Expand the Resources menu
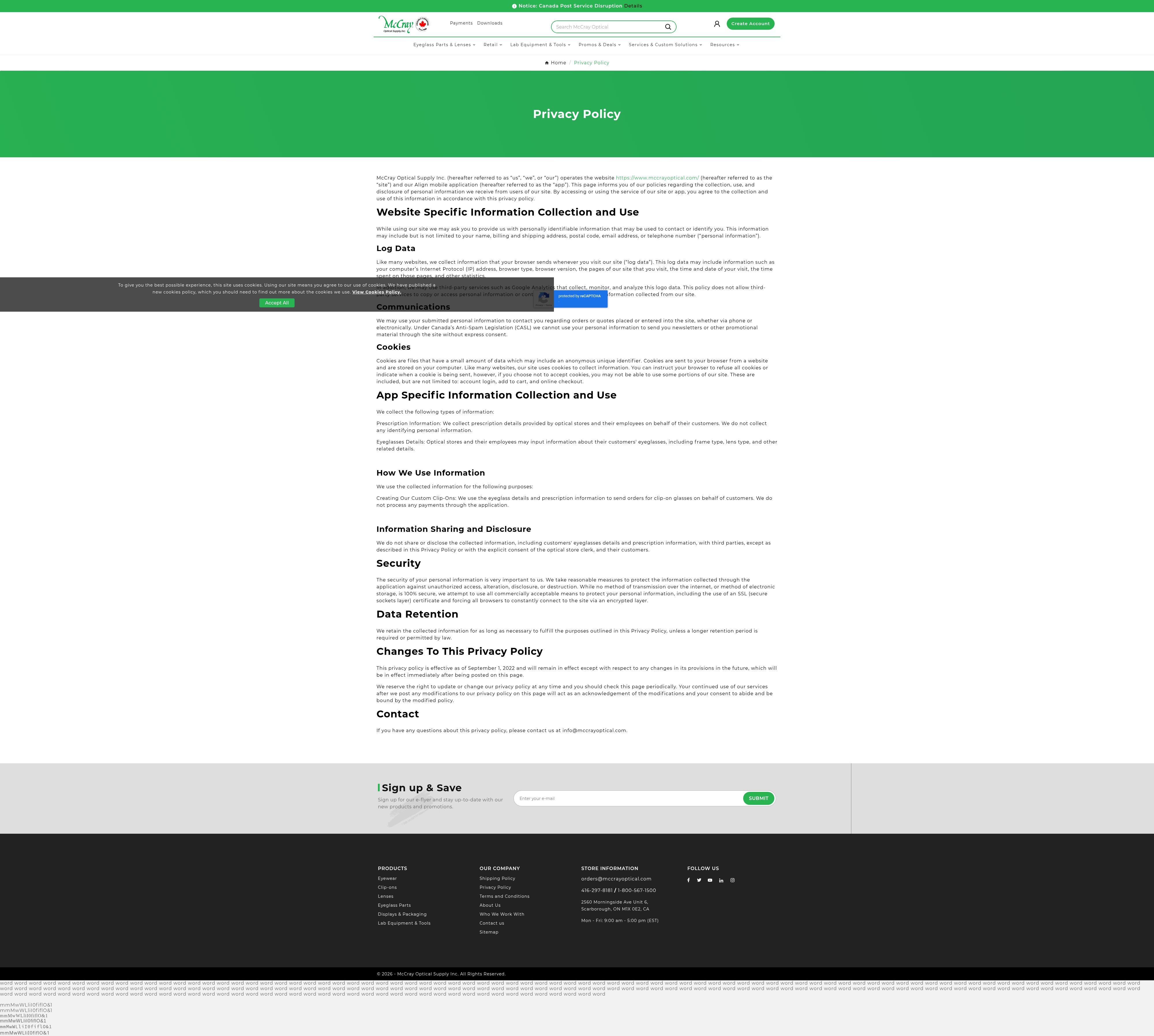Screen dimensions: 1154x1036 click(x=725, y=44)
